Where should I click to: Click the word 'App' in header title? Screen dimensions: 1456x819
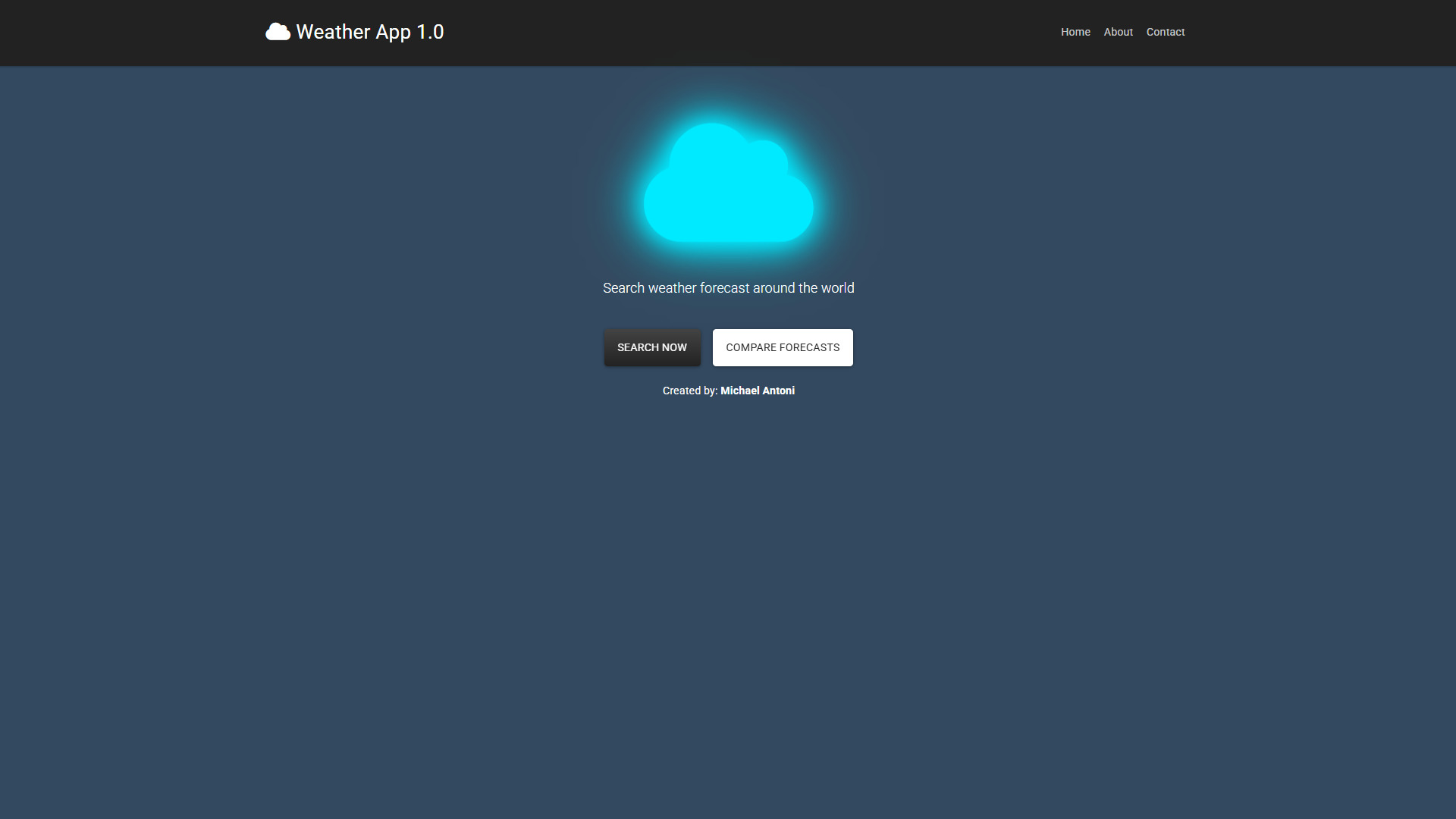(393, 32)
